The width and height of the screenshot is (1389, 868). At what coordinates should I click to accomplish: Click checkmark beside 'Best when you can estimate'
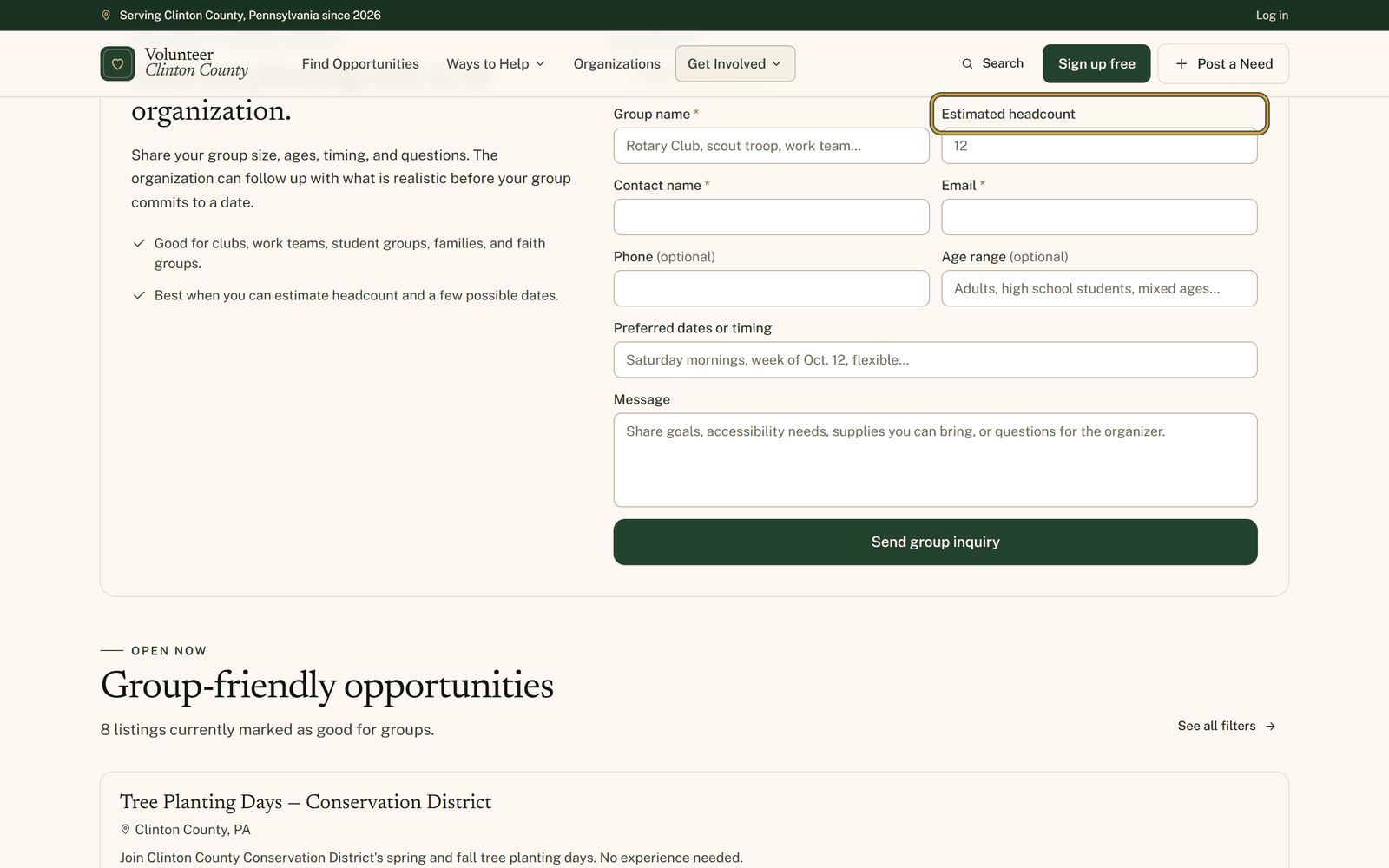pyautogui.click(x=139, y=295)
